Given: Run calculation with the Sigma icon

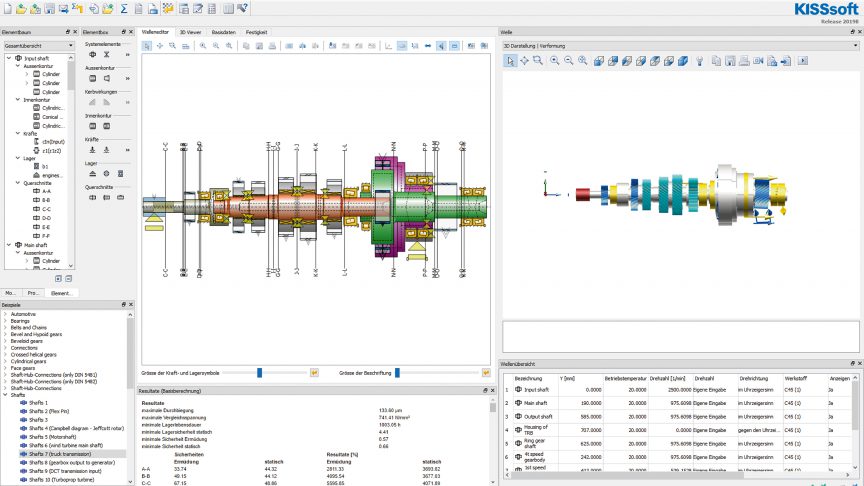Looking at the screenshot, I should (x=124, y=8).
